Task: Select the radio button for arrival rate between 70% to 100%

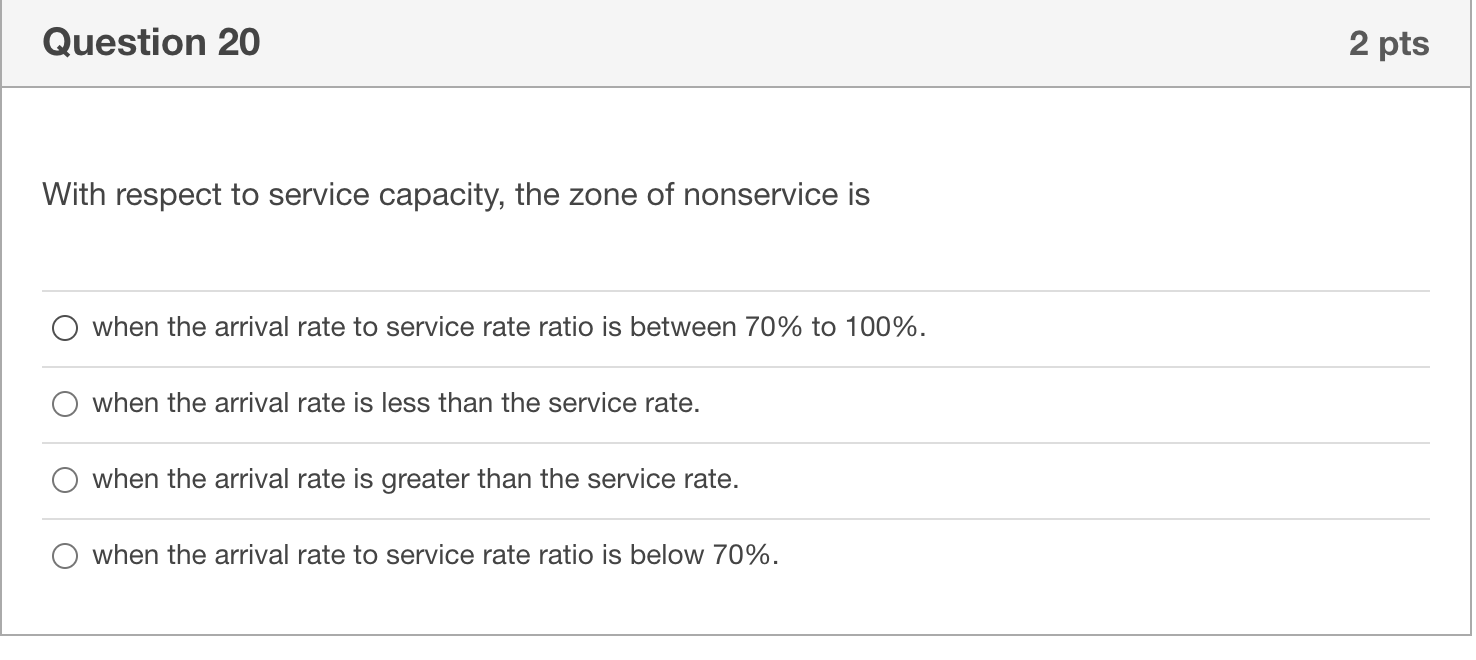Action: (65, 327)
